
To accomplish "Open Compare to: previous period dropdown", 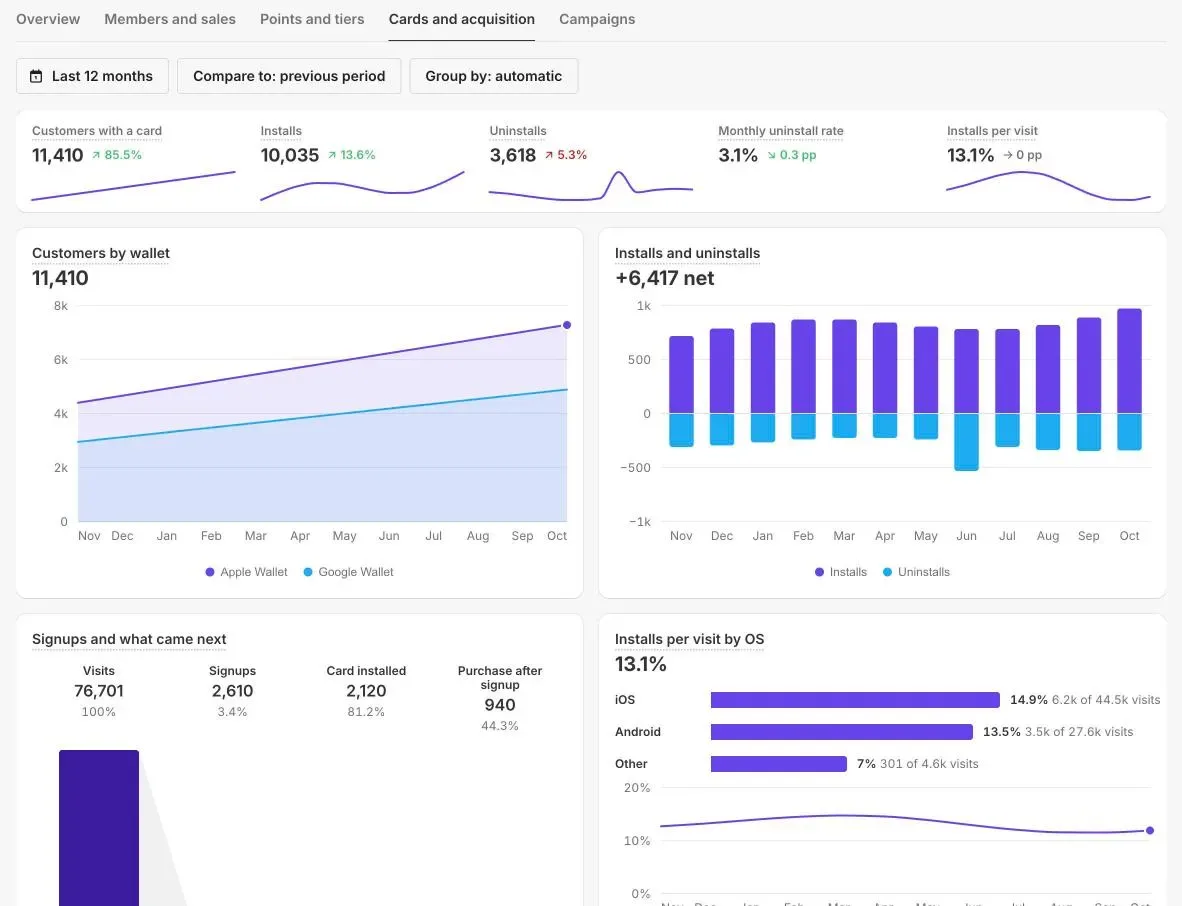I will coord(289,76).
